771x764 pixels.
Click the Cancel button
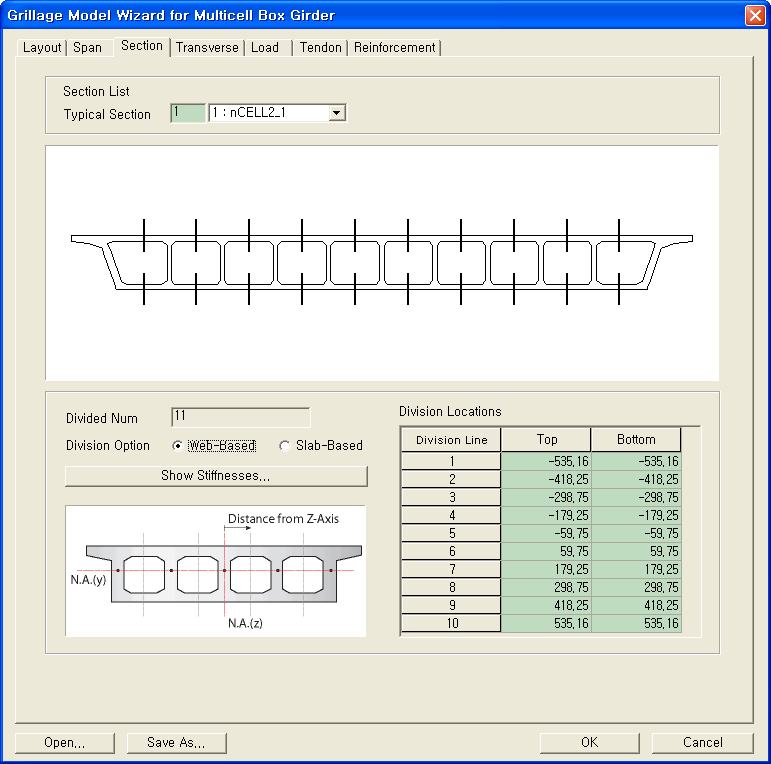(703, 742)
